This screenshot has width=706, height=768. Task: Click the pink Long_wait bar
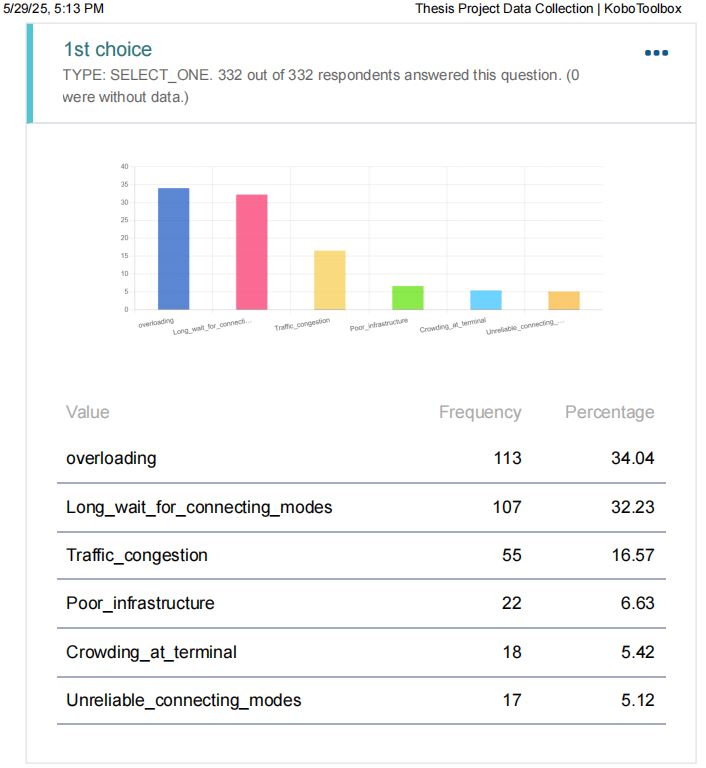click(251, 252)
